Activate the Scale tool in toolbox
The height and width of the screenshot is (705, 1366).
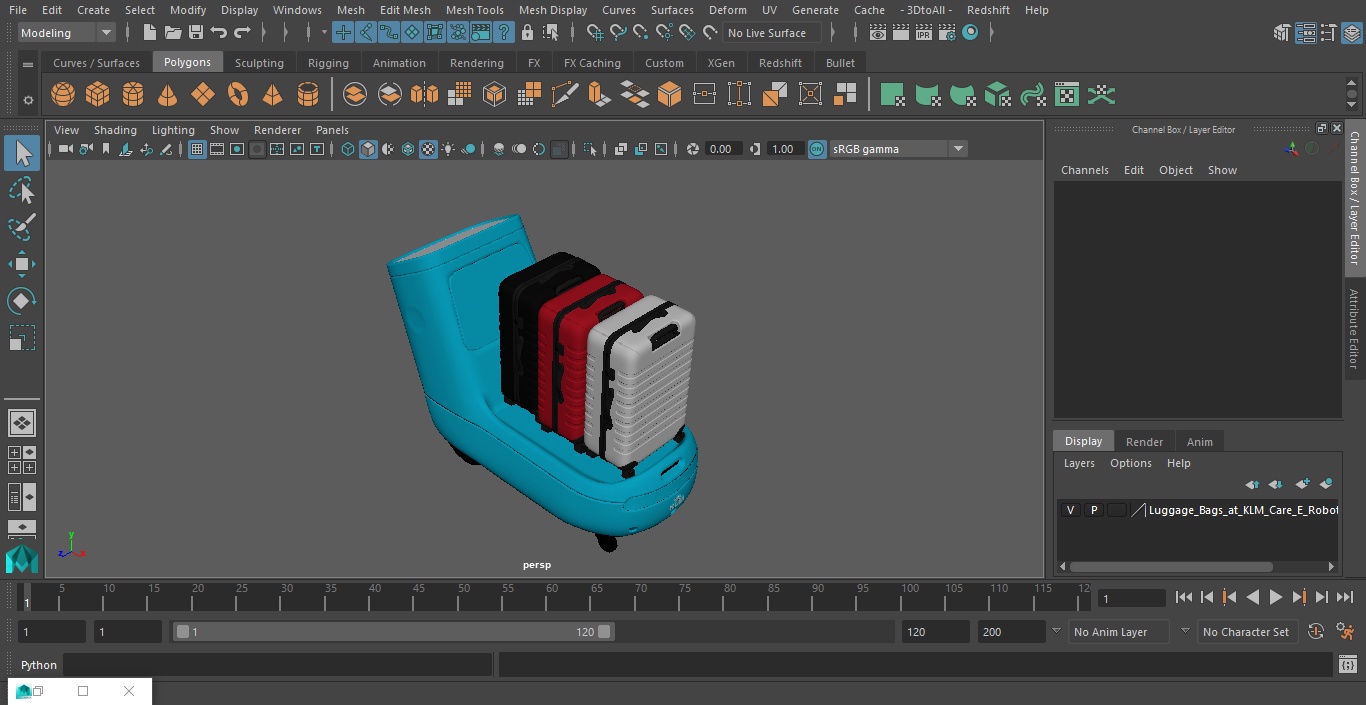point(21,338)
